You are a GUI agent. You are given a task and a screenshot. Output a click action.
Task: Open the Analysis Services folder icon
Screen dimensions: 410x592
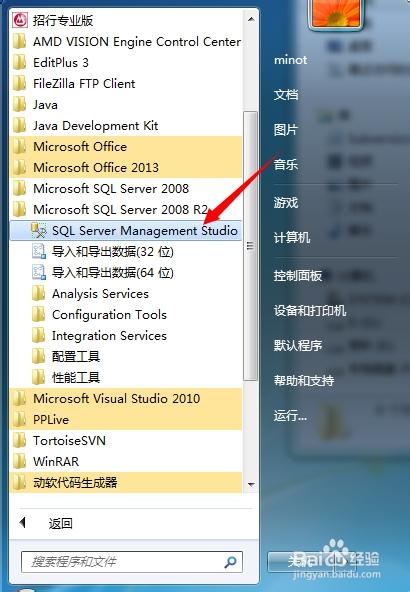(x=39, y=293)
